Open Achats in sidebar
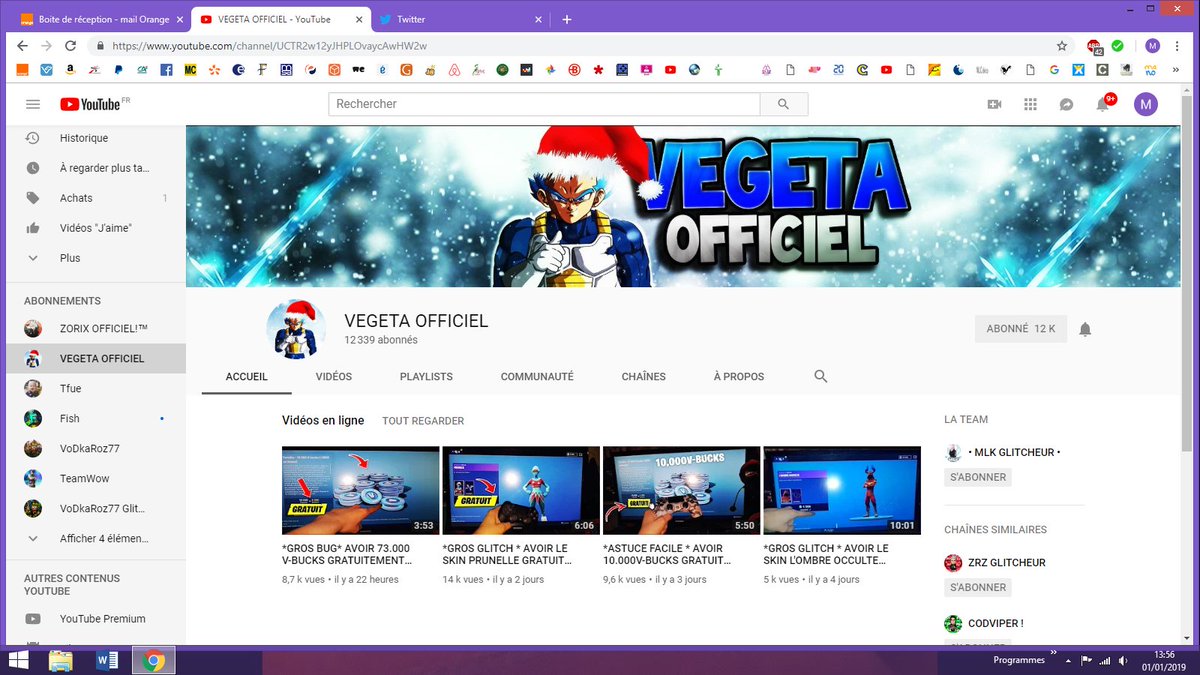 pos(94,198)
